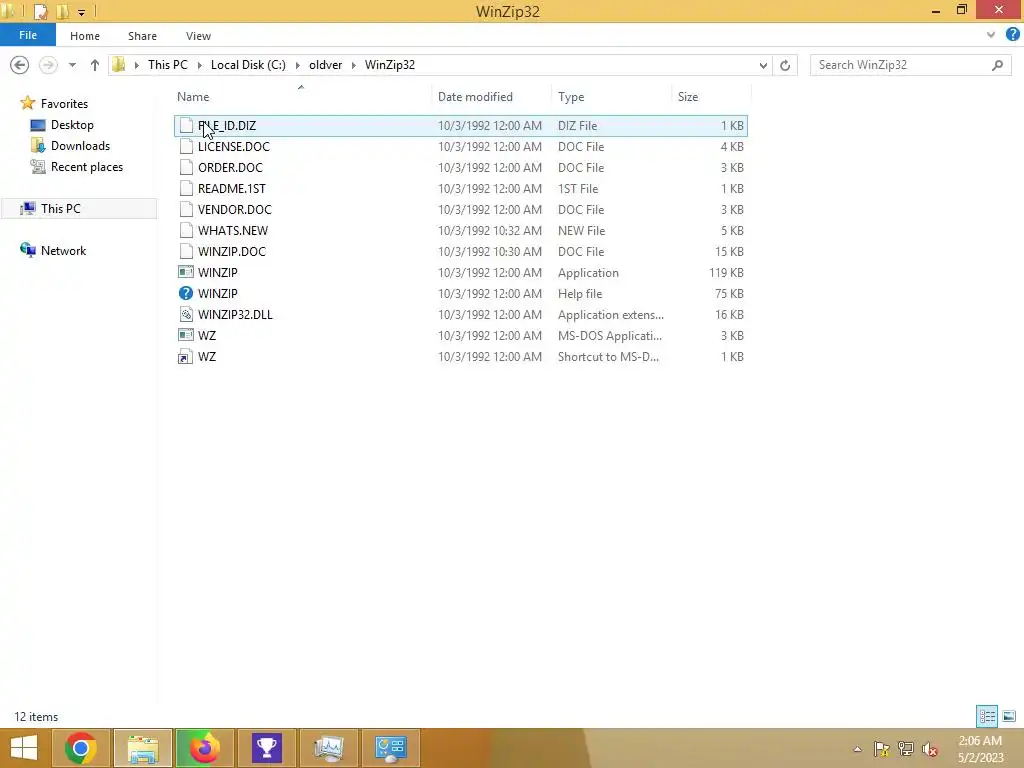The image size is (1024, 768).
Task: Show hidden tray icons arrow
Action: 857,749
